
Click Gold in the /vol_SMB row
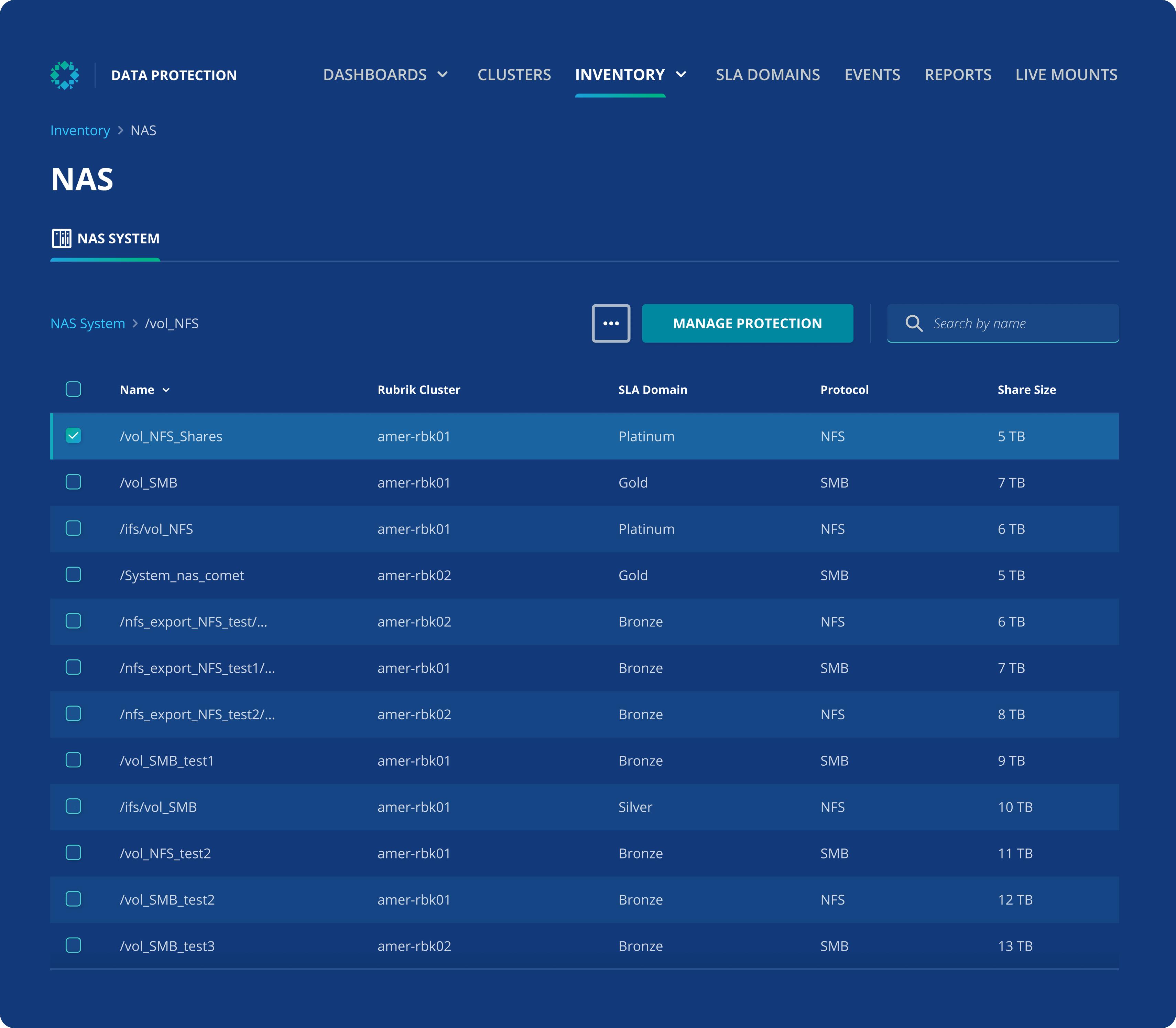(633, 483)
